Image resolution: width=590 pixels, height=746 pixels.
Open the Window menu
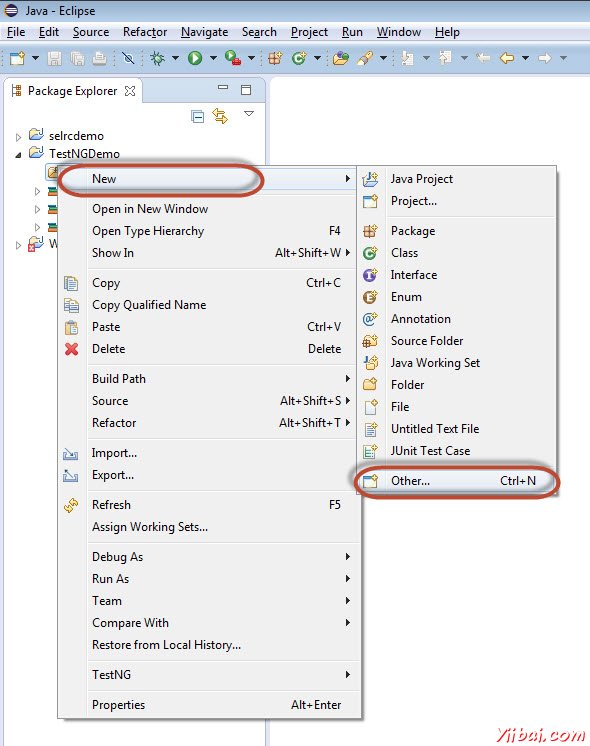pyautogui.click(x=399, y=32)
